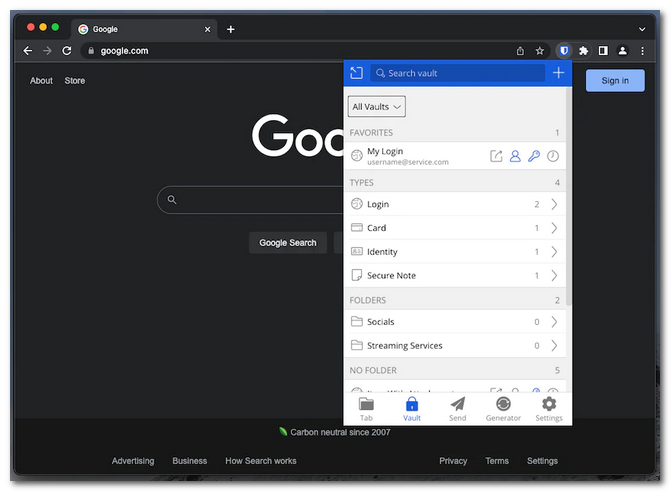Open the About link

41,80
